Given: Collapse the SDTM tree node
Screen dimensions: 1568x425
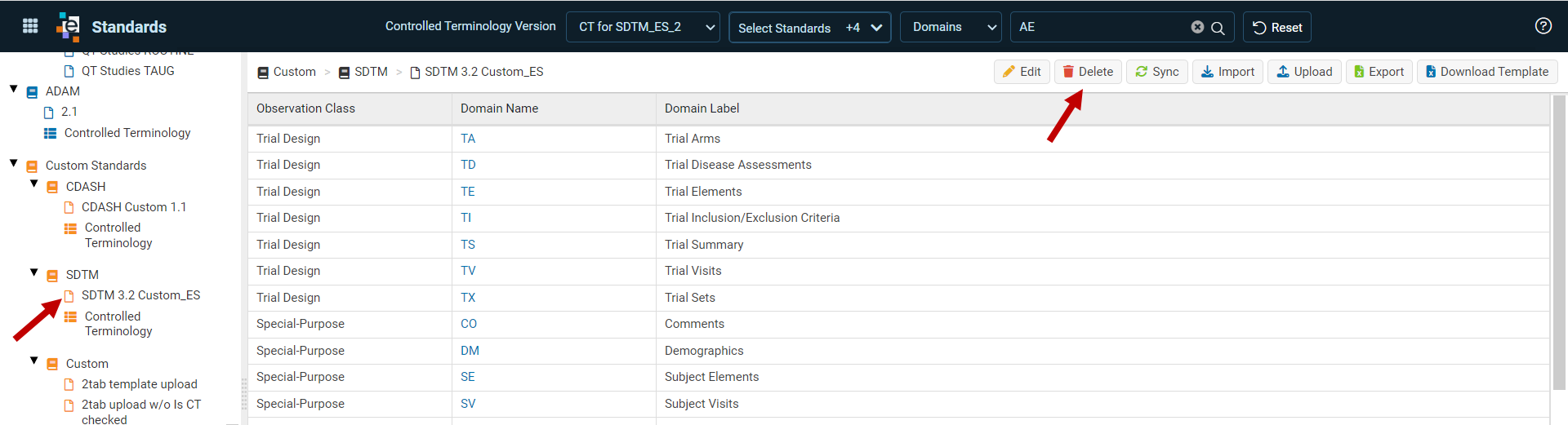Looking at the screenshot, I should [x=34, y=272].
